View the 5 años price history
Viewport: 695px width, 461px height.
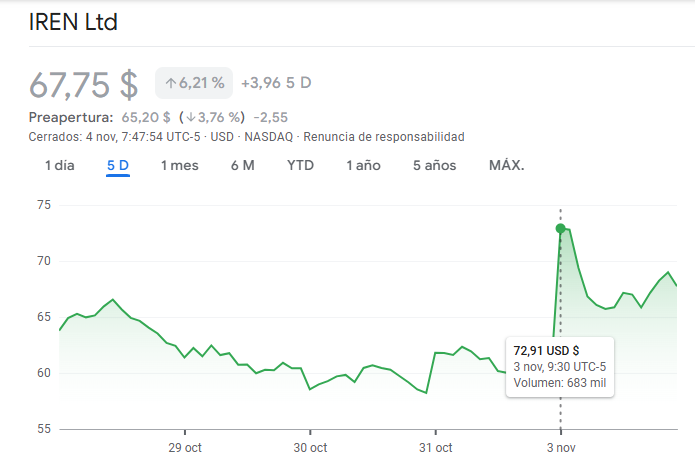pyautogui.click(x=434, y=165)
